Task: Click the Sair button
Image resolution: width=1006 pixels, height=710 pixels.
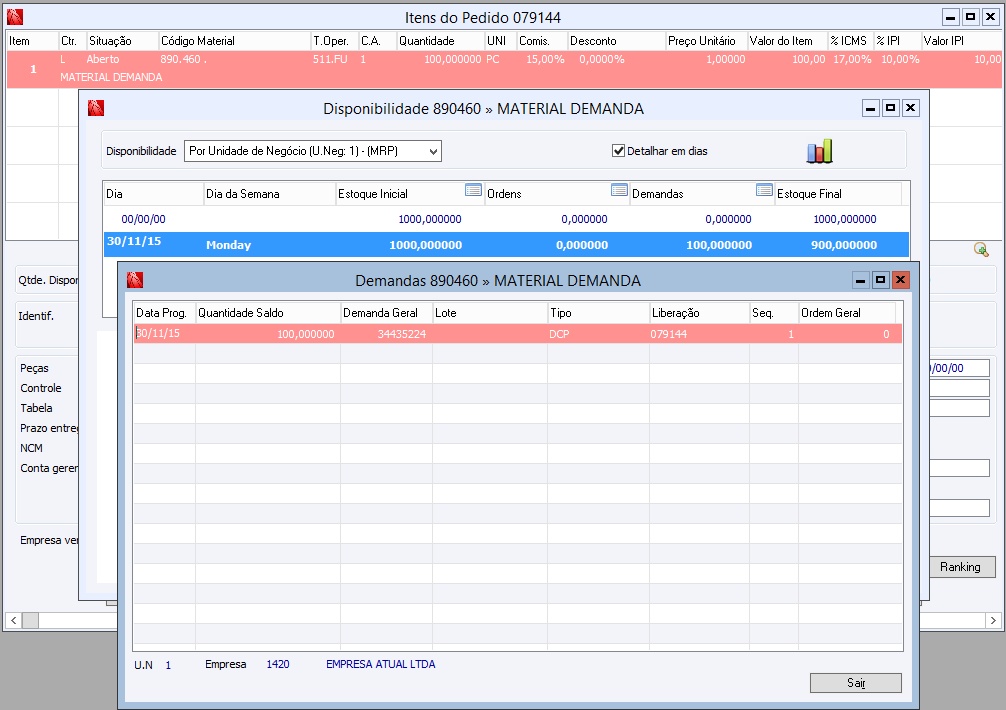Action: click(856, 682)
